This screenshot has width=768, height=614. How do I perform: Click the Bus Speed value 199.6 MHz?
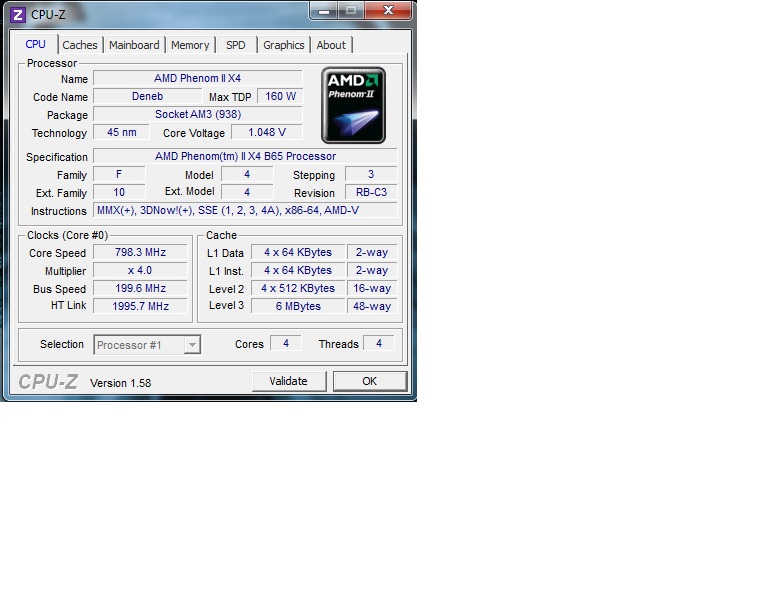pos(140,288)
